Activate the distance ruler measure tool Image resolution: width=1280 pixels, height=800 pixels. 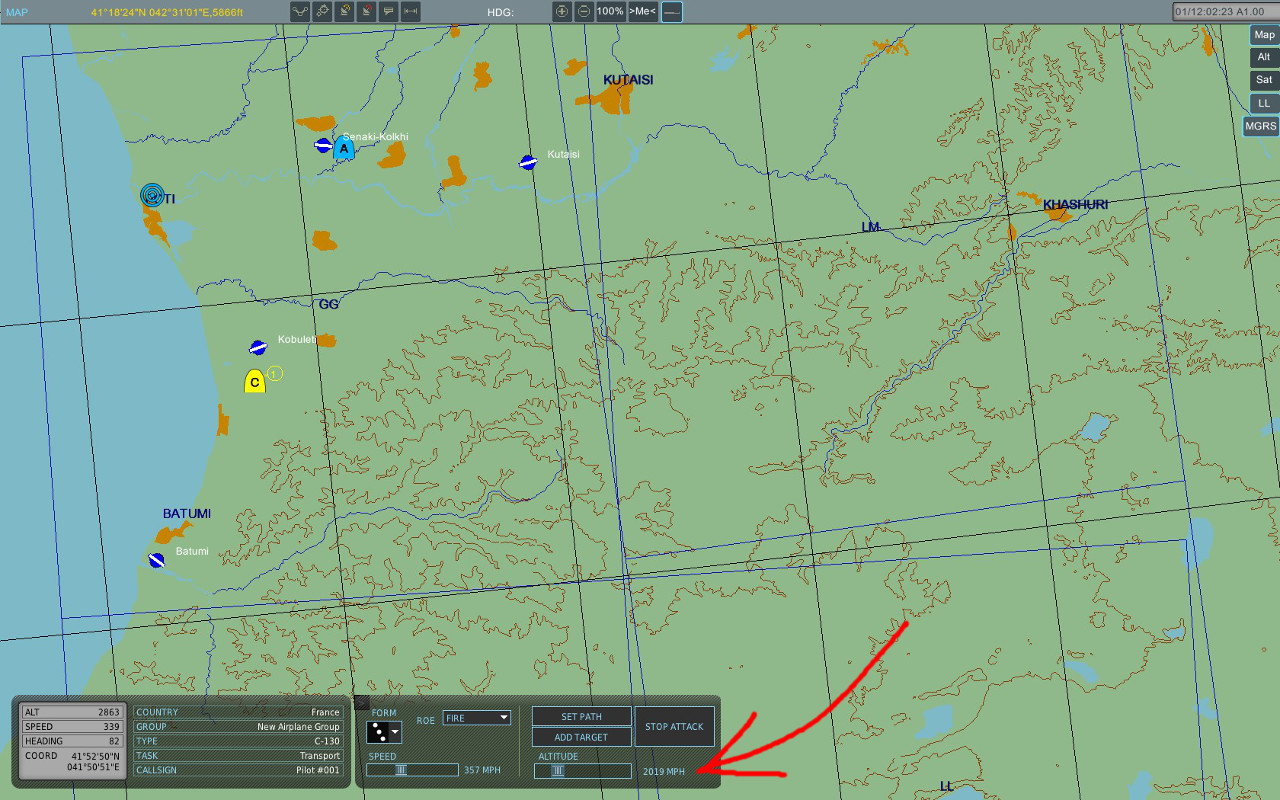click(x=410, y=12)
